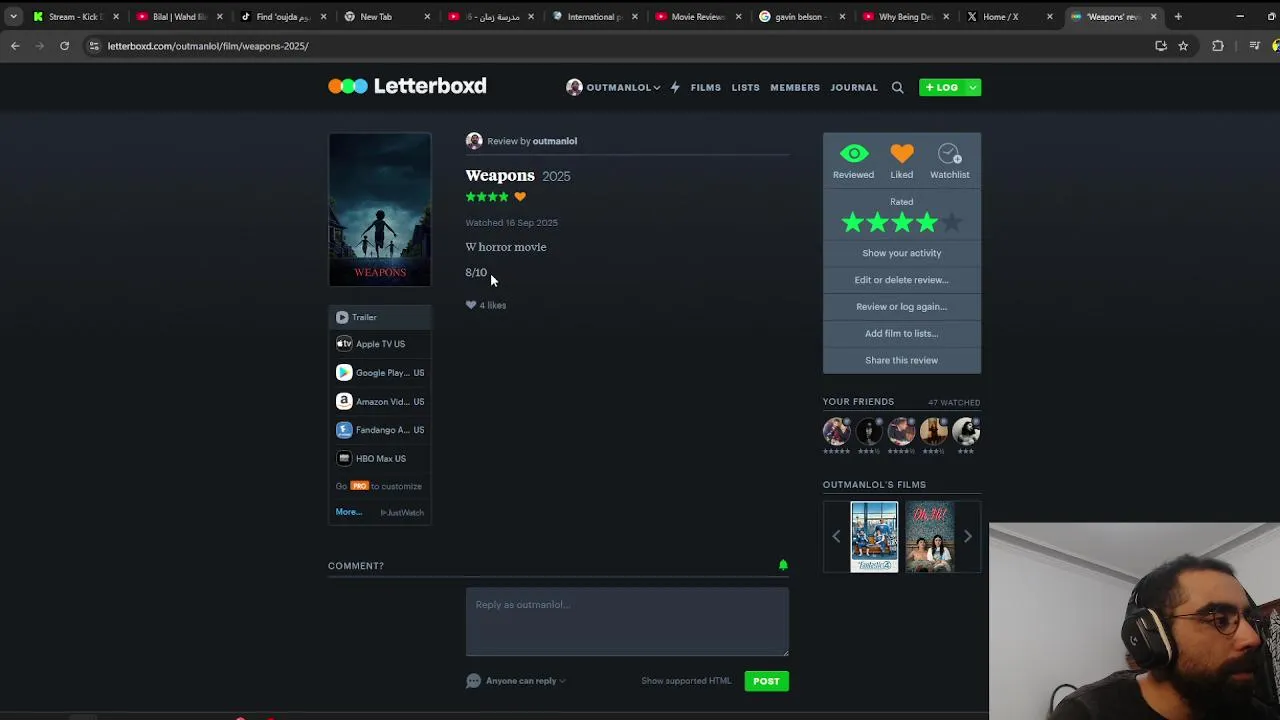Expand the Log button dropdown arrow
Image resolution: width=1280 pixels, height=720 pixels.
[x=972, y=87]
